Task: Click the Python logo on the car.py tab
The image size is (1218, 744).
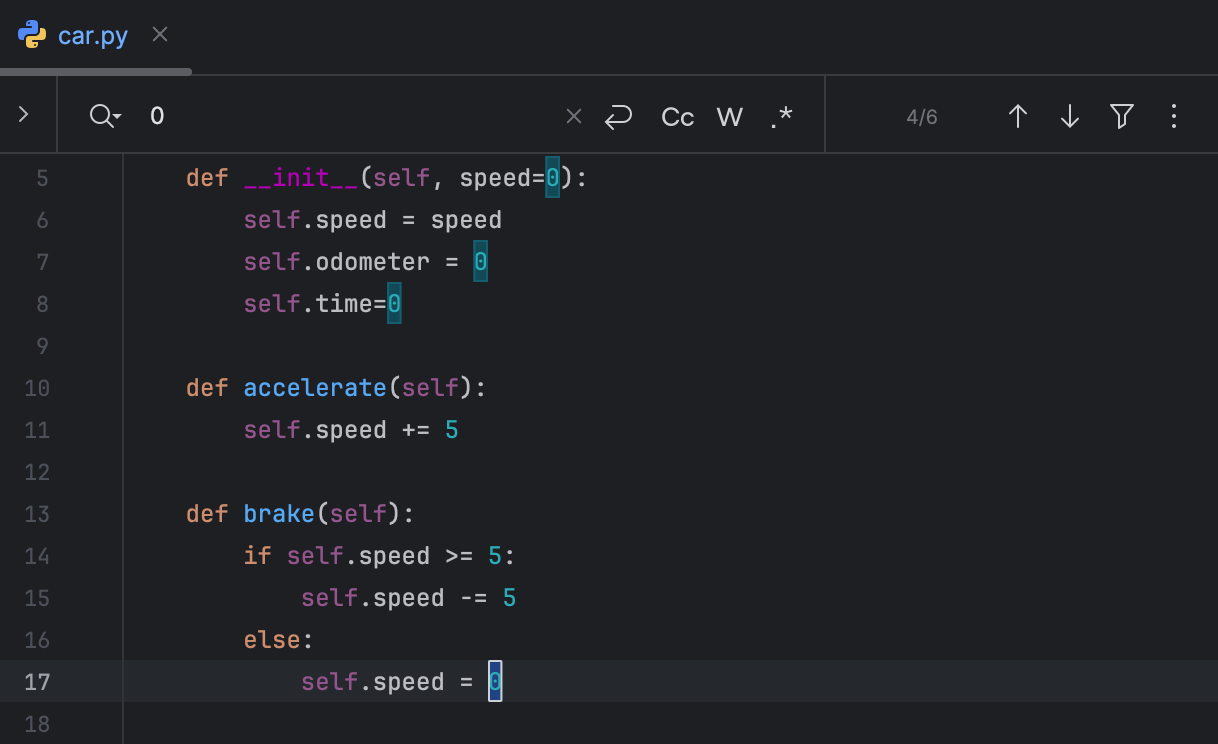Action: [32, 34]
